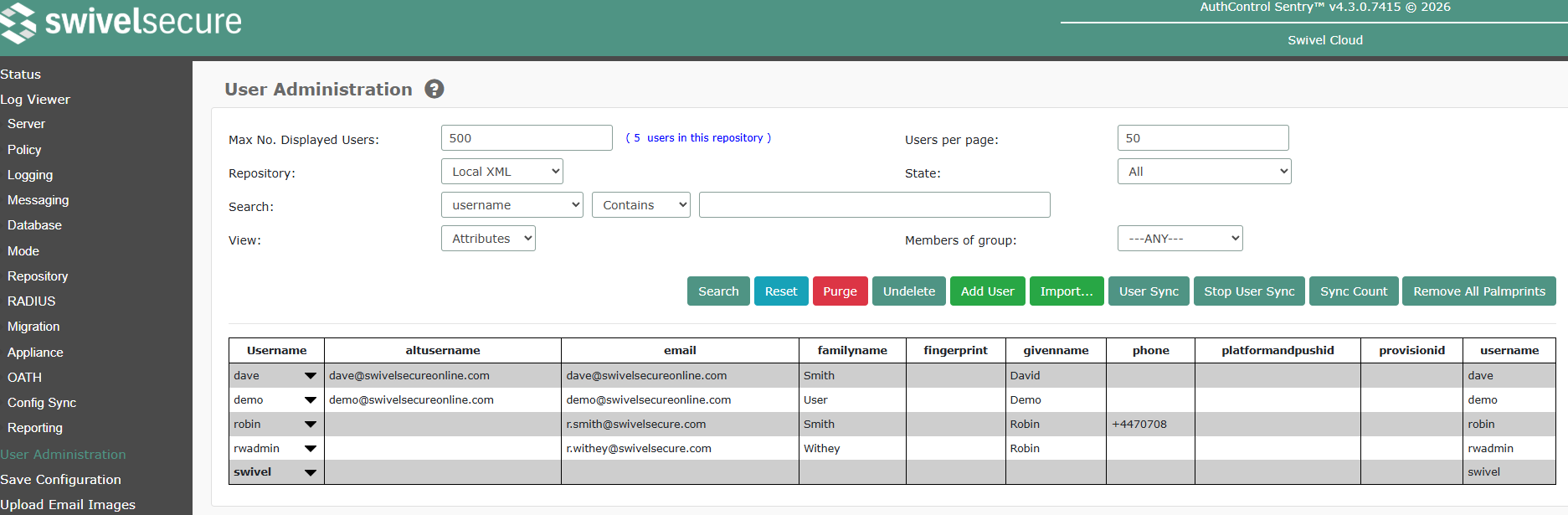Expand the dropdown arrow for user dave
This screenshot has height=515, width=1568.
311,376
